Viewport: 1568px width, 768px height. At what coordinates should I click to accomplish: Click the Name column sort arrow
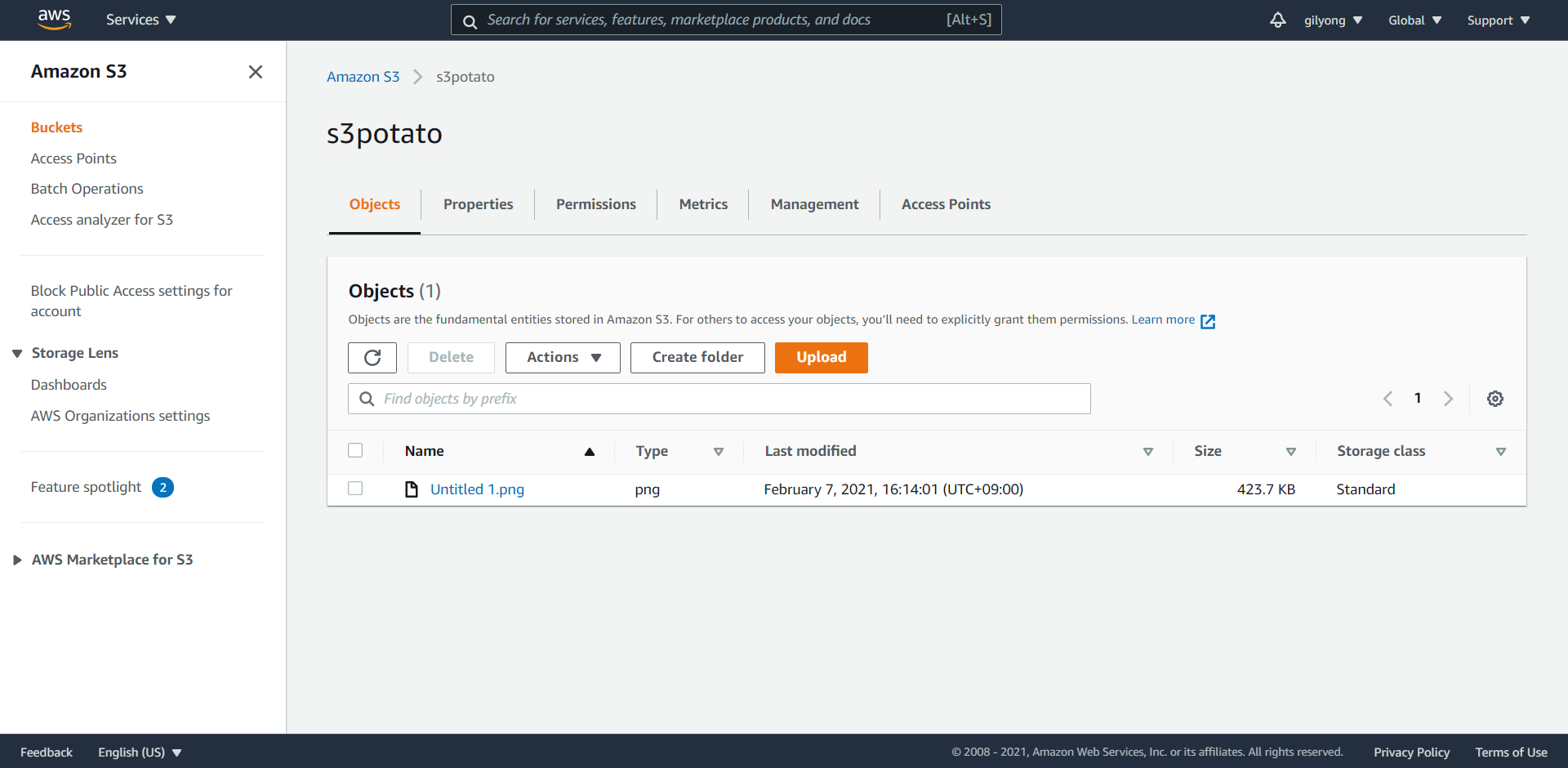[x=590, y=452]
